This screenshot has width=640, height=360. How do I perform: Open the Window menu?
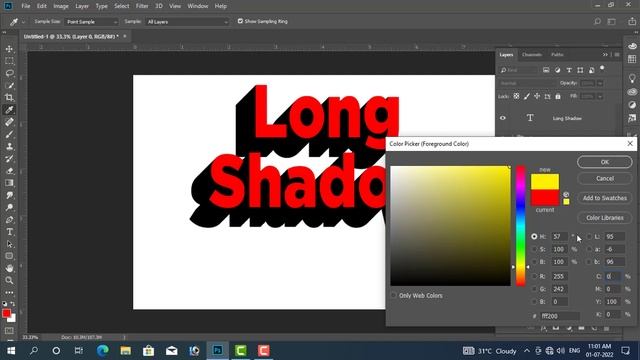click(198, 6)
